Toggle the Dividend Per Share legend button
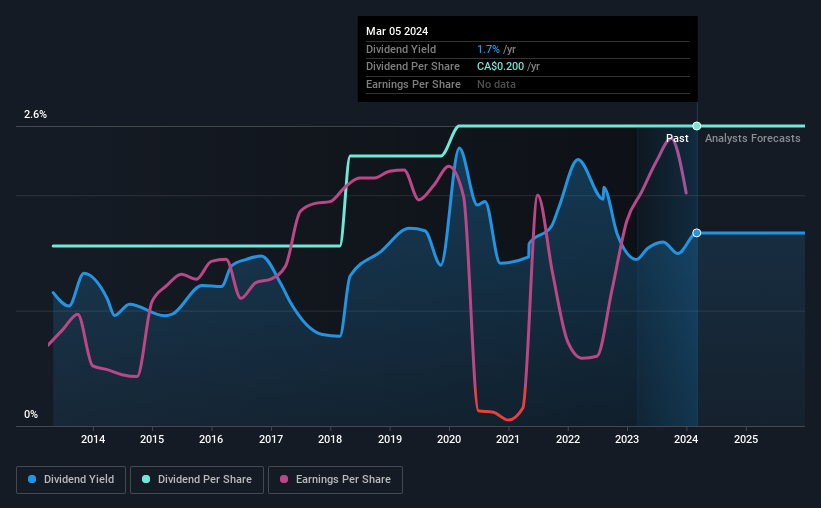Viewport: 821px width, 508px height. (x=197, y=480)
